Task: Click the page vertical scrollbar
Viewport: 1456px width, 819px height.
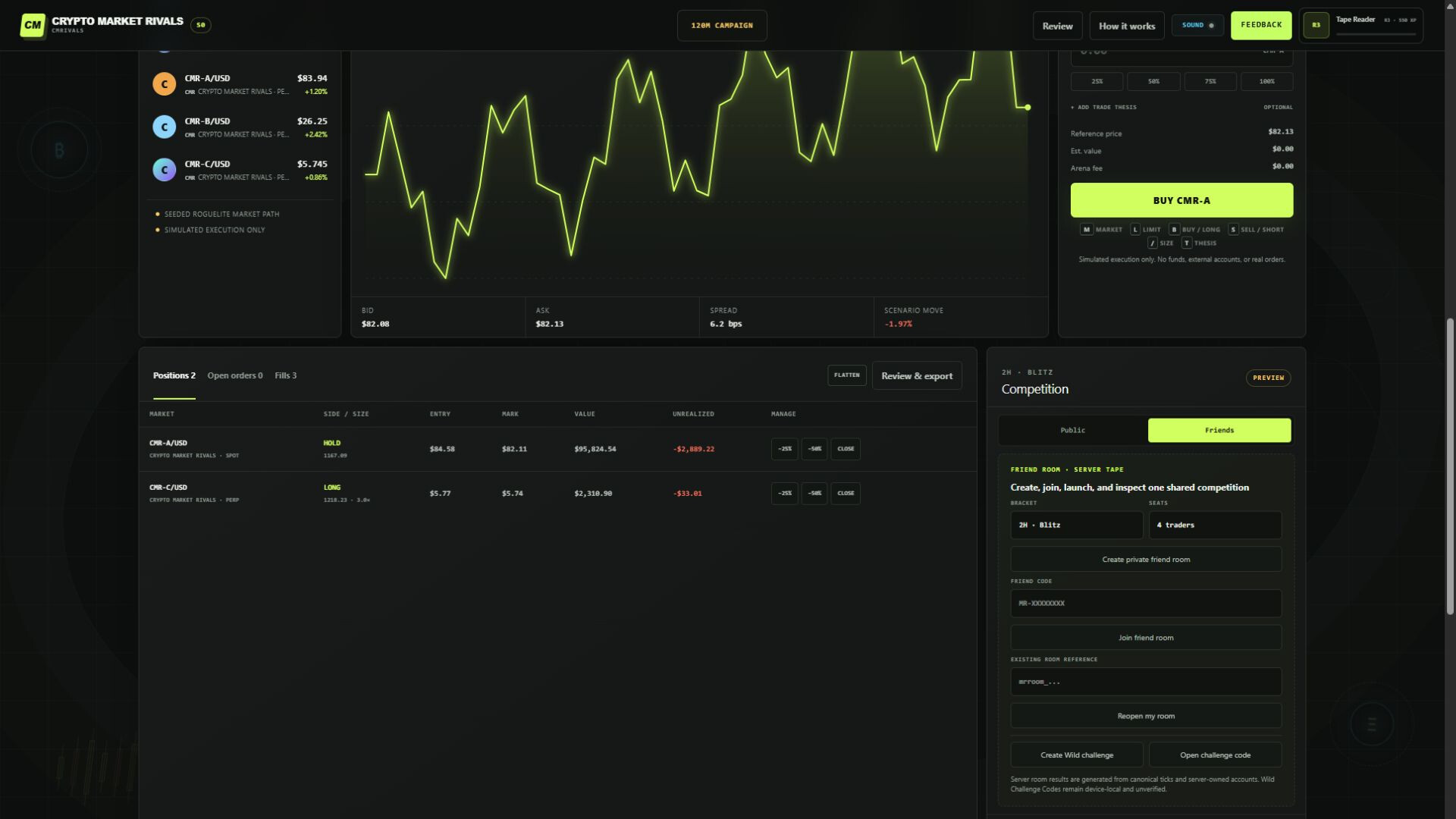Action: coord(1450,466)
